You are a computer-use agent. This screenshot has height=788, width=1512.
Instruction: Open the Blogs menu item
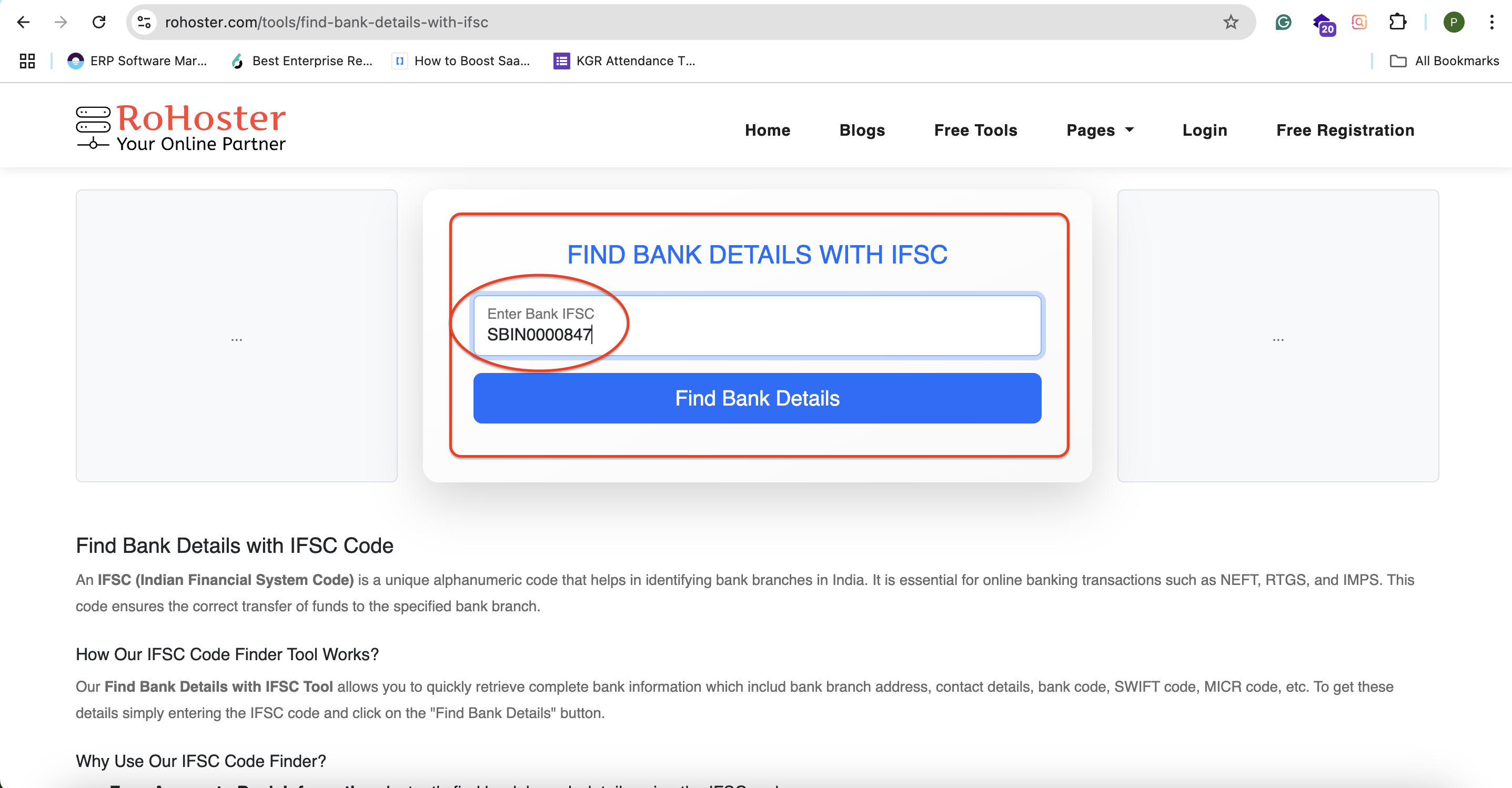862,130
